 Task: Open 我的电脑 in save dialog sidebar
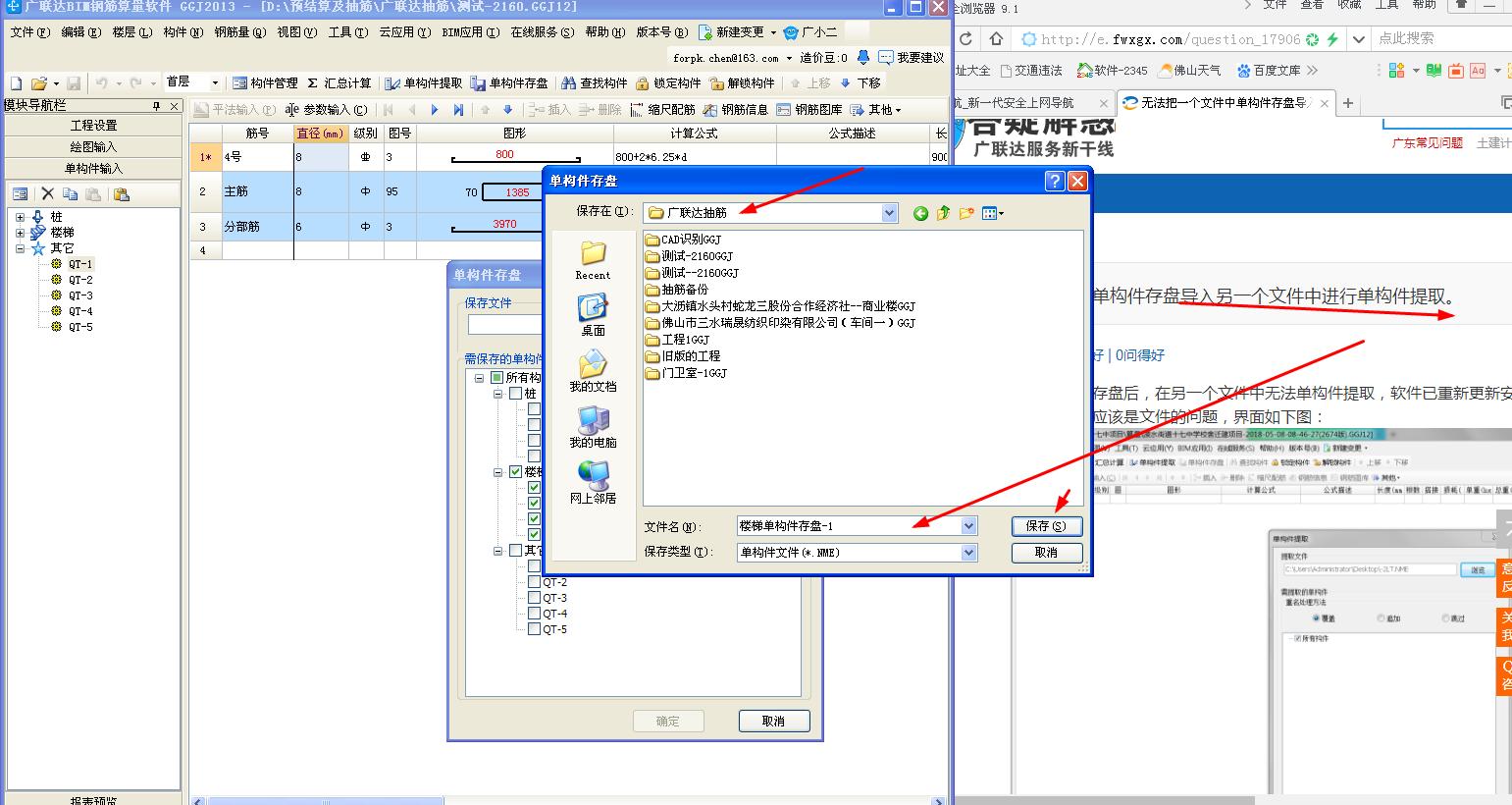pos(593,428)
